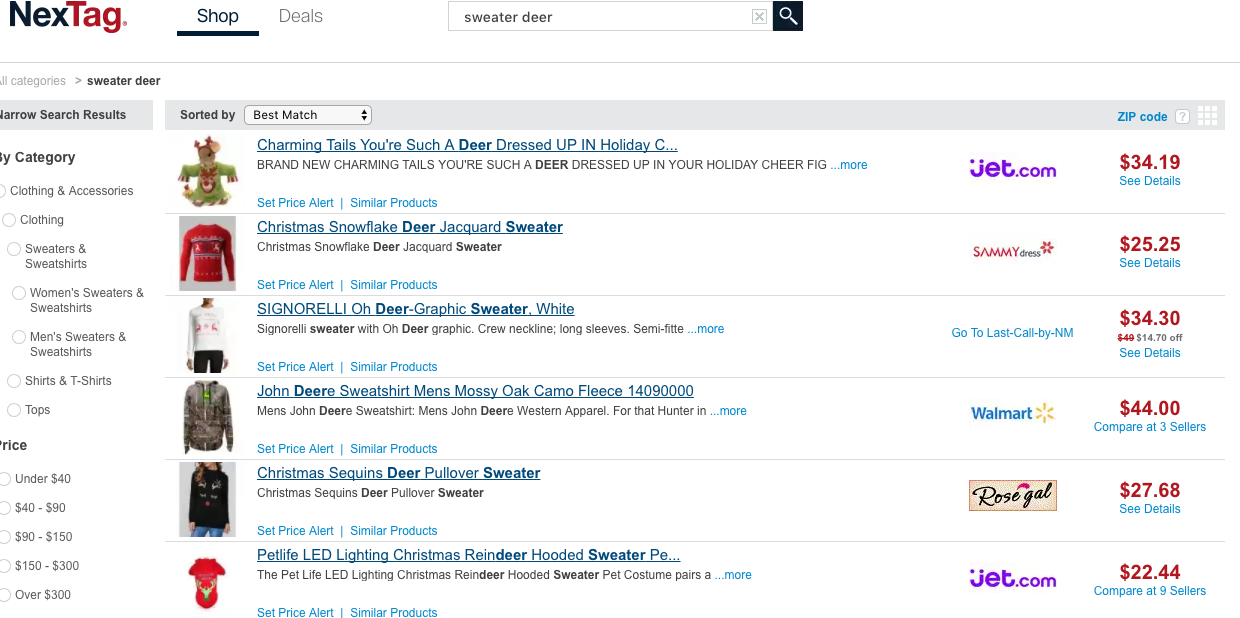The height and width of the screenshot is (618, 1240).
Task: Click the $44.00 price of John Deere
Action: tap(1150, 408)
